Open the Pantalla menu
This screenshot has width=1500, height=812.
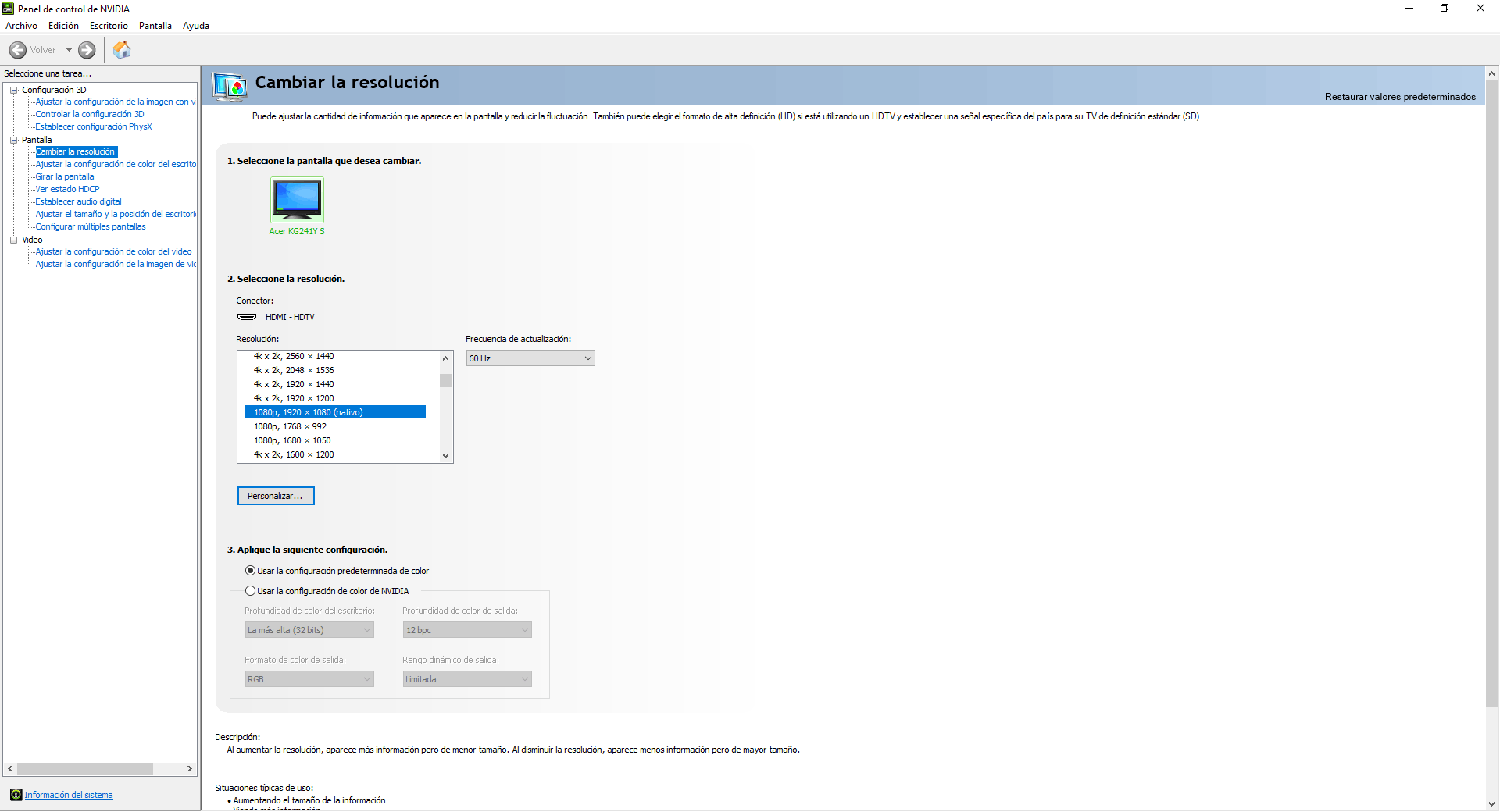pyautogui.click(x=155, y=26)
